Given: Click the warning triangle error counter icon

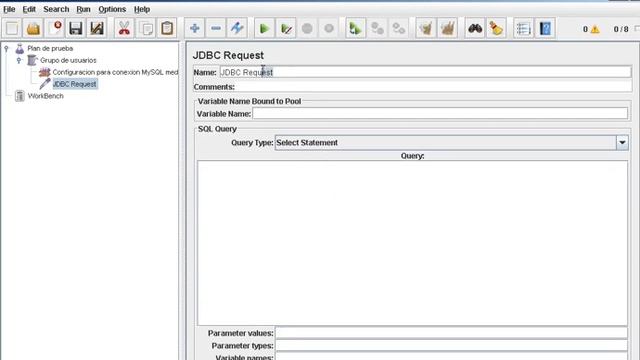Looking at the screenshot, I should pyautogui.click(x=595, y=29).
